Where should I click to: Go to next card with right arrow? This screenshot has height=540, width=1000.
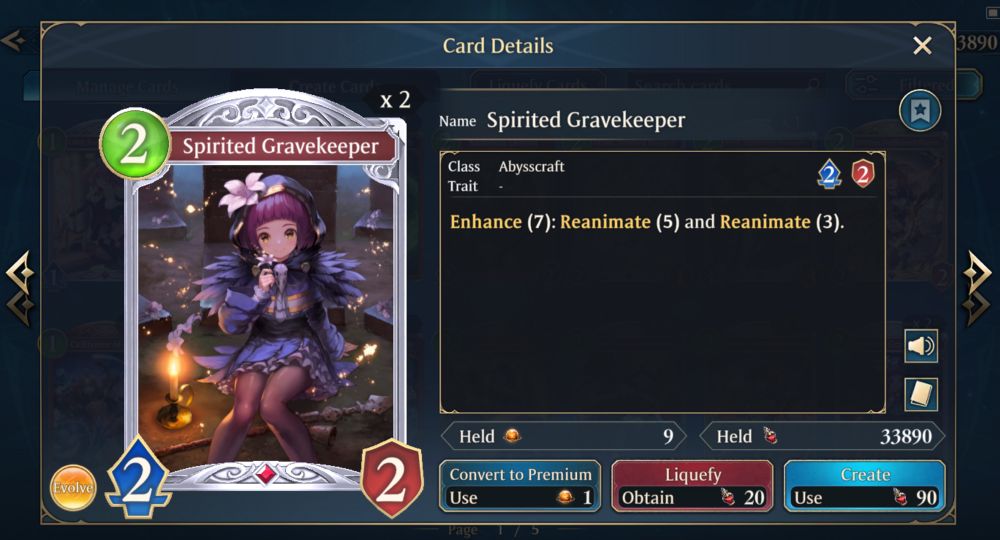pyautogui.click(x=976, y=287)
